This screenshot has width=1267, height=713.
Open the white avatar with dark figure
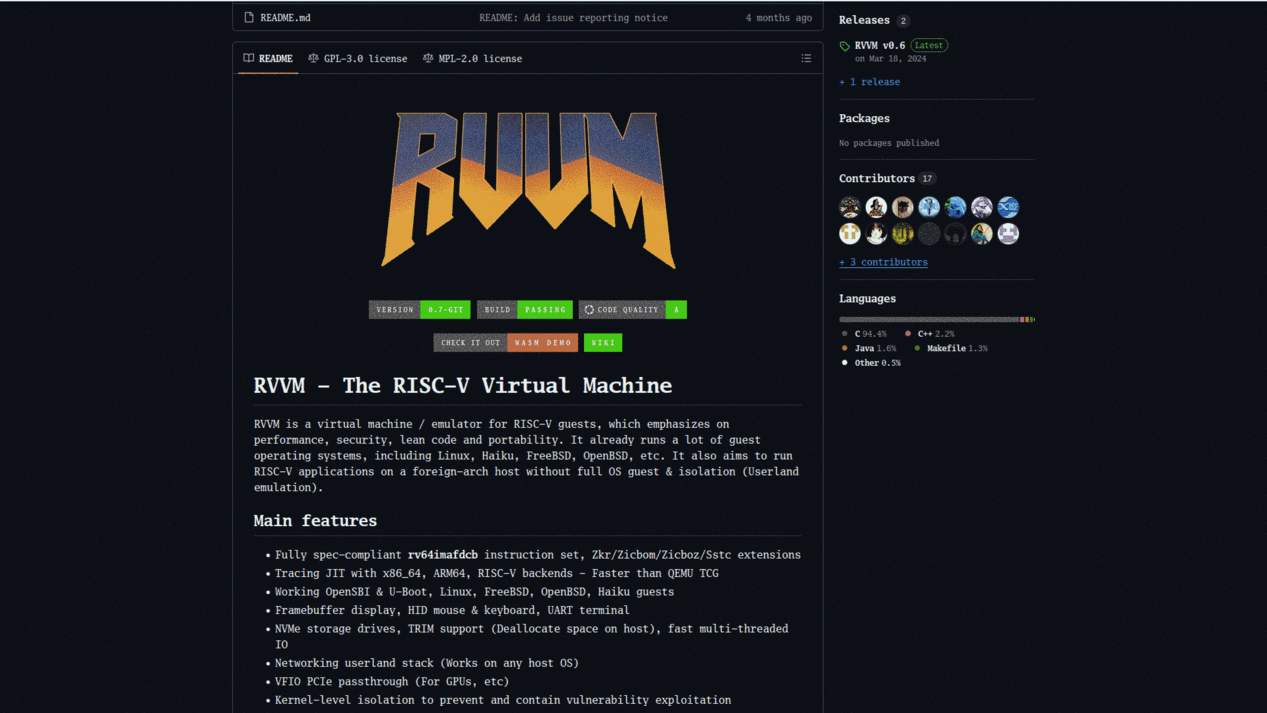click(876, 207)
